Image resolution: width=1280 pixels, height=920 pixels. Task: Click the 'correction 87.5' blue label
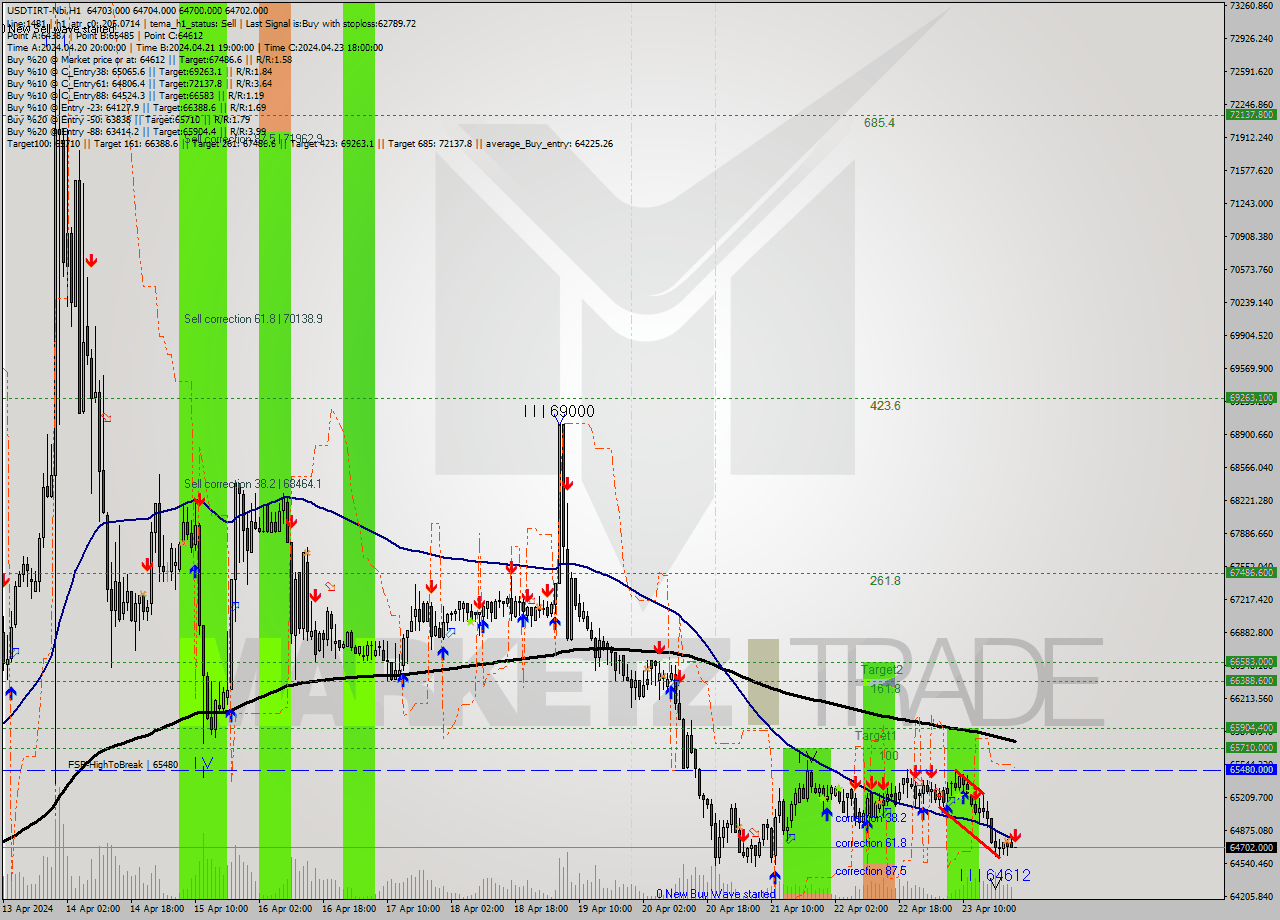click(x=871, y=871)
